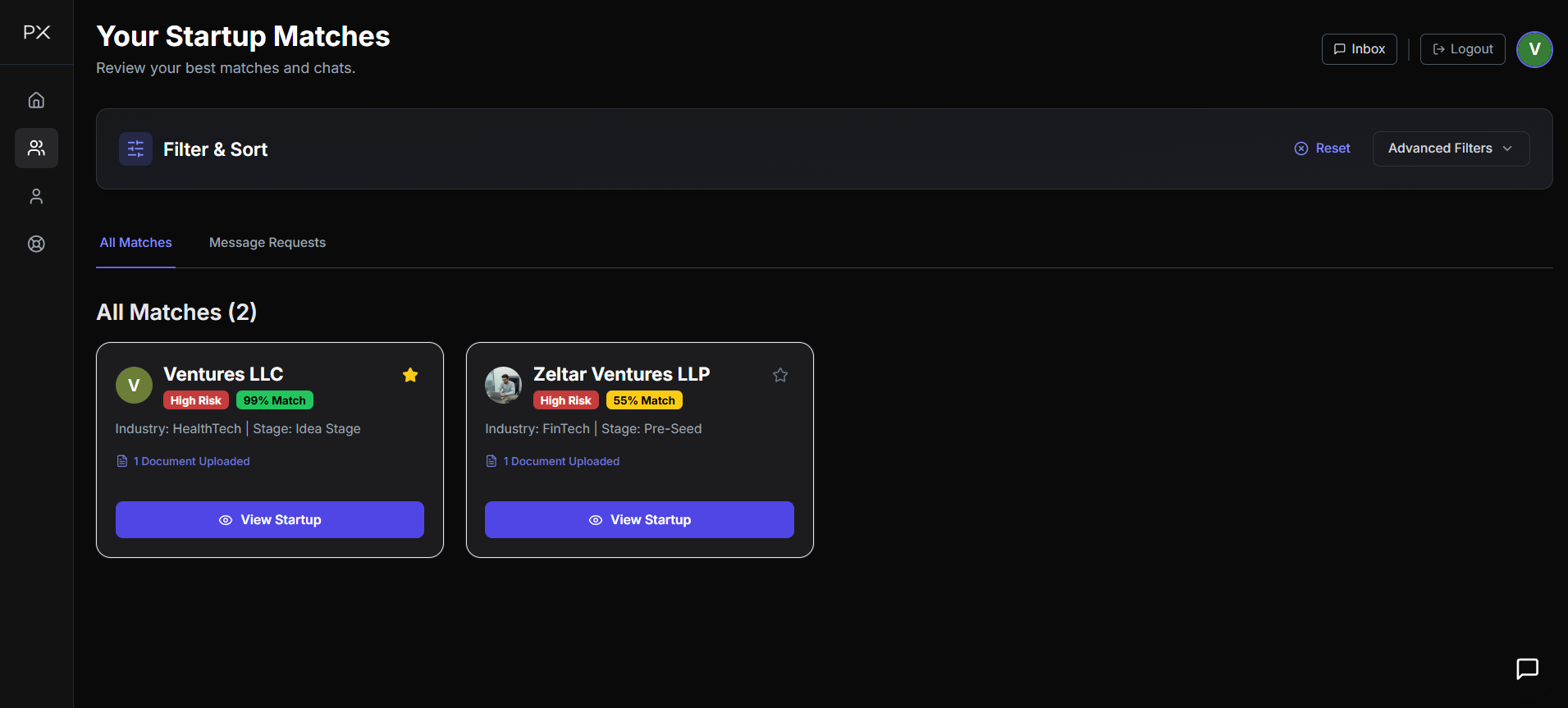
Task: Expand the Advanced Filters dropdown
Action: pyautogui.click(x=1451, y=148)
